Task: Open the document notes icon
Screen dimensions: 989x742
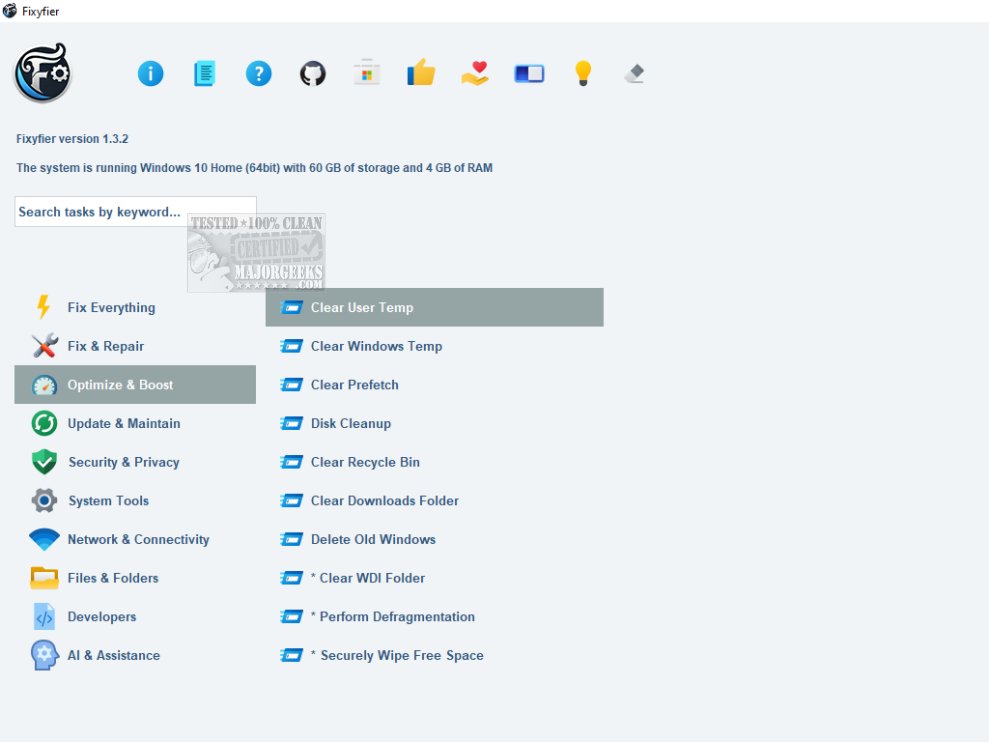Action: [x=204, y=73]
